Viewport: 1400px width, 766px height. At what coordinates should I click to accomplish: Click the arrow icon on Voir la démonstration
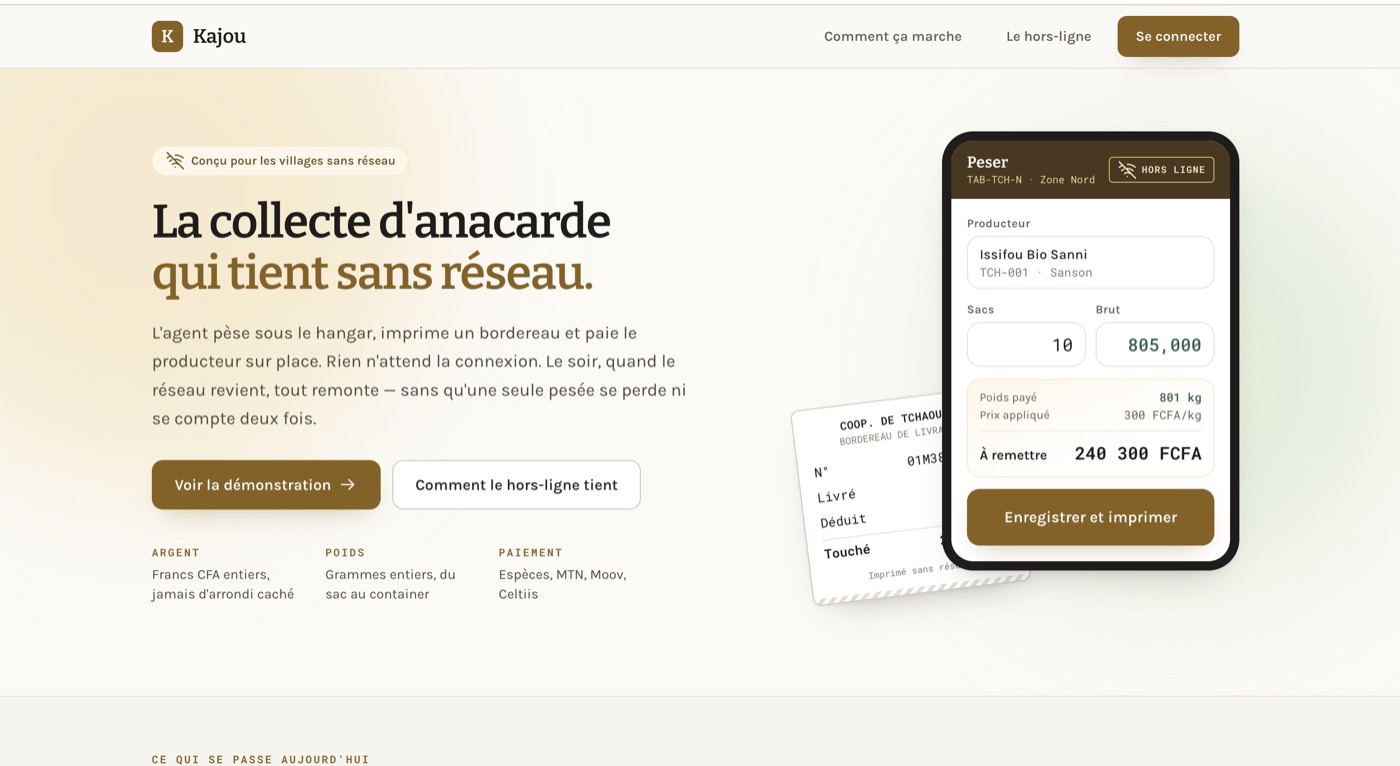[x=348, y=485]
